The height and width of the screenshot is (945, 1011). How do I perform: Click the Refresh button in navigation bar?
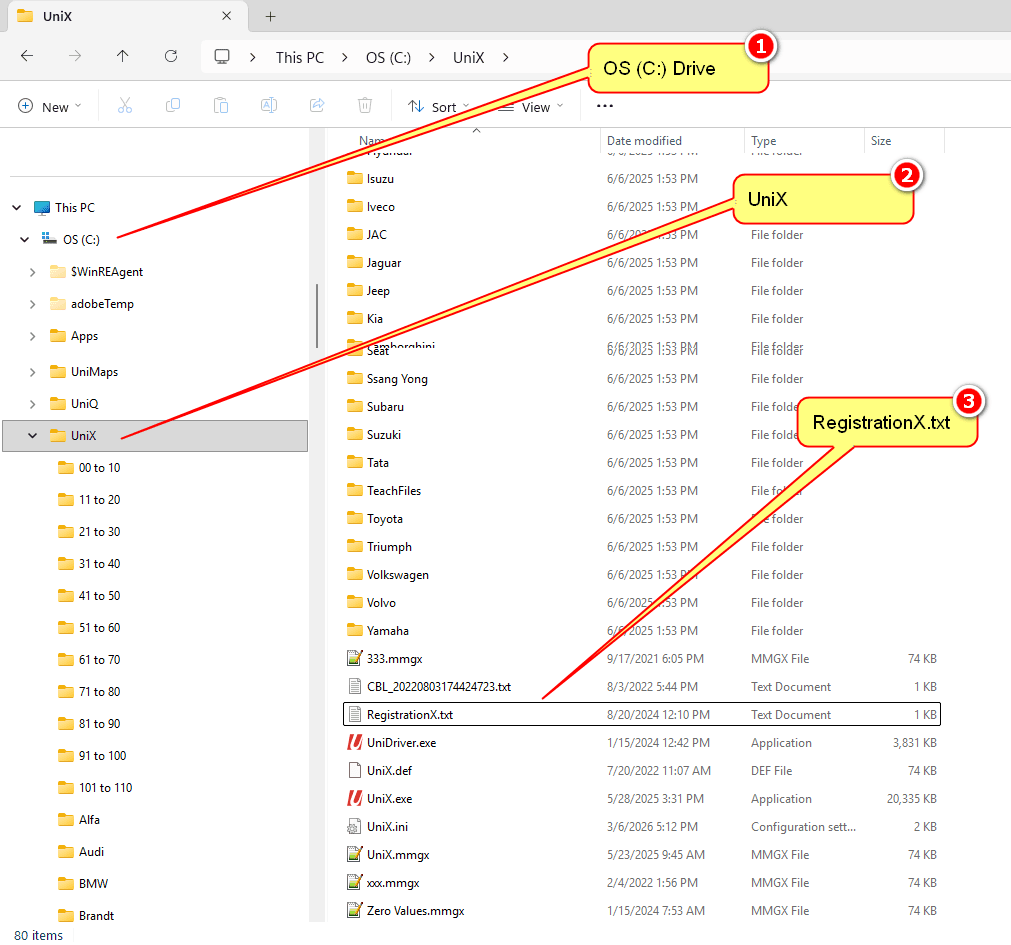click(x=171, y=57)
